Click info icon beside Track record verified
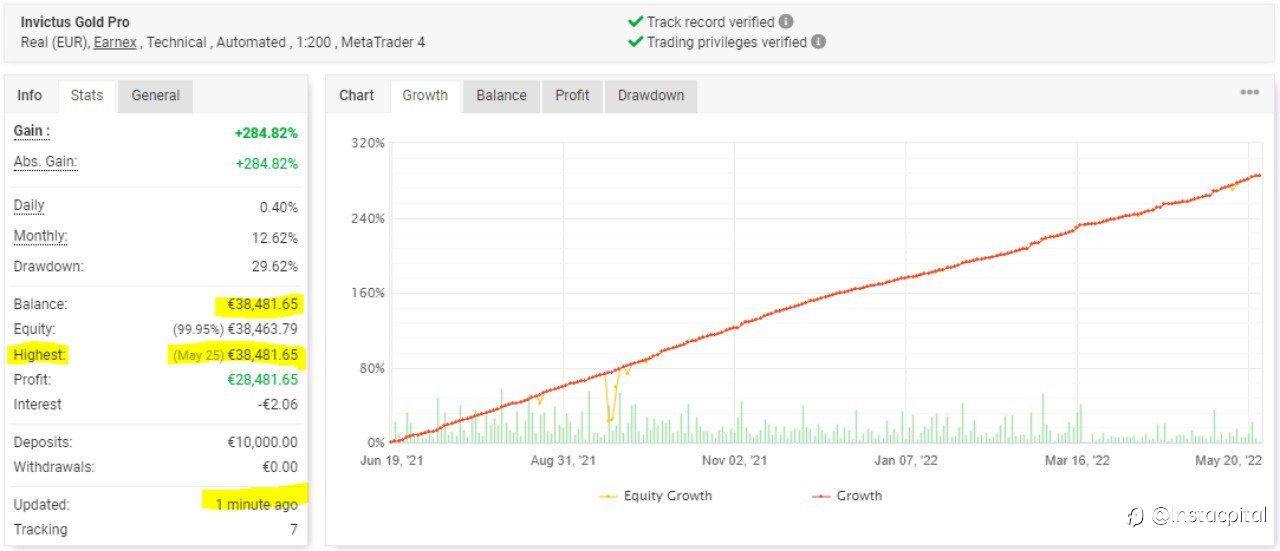Viewport: 1280px width, 551px height. pos(786,22)
